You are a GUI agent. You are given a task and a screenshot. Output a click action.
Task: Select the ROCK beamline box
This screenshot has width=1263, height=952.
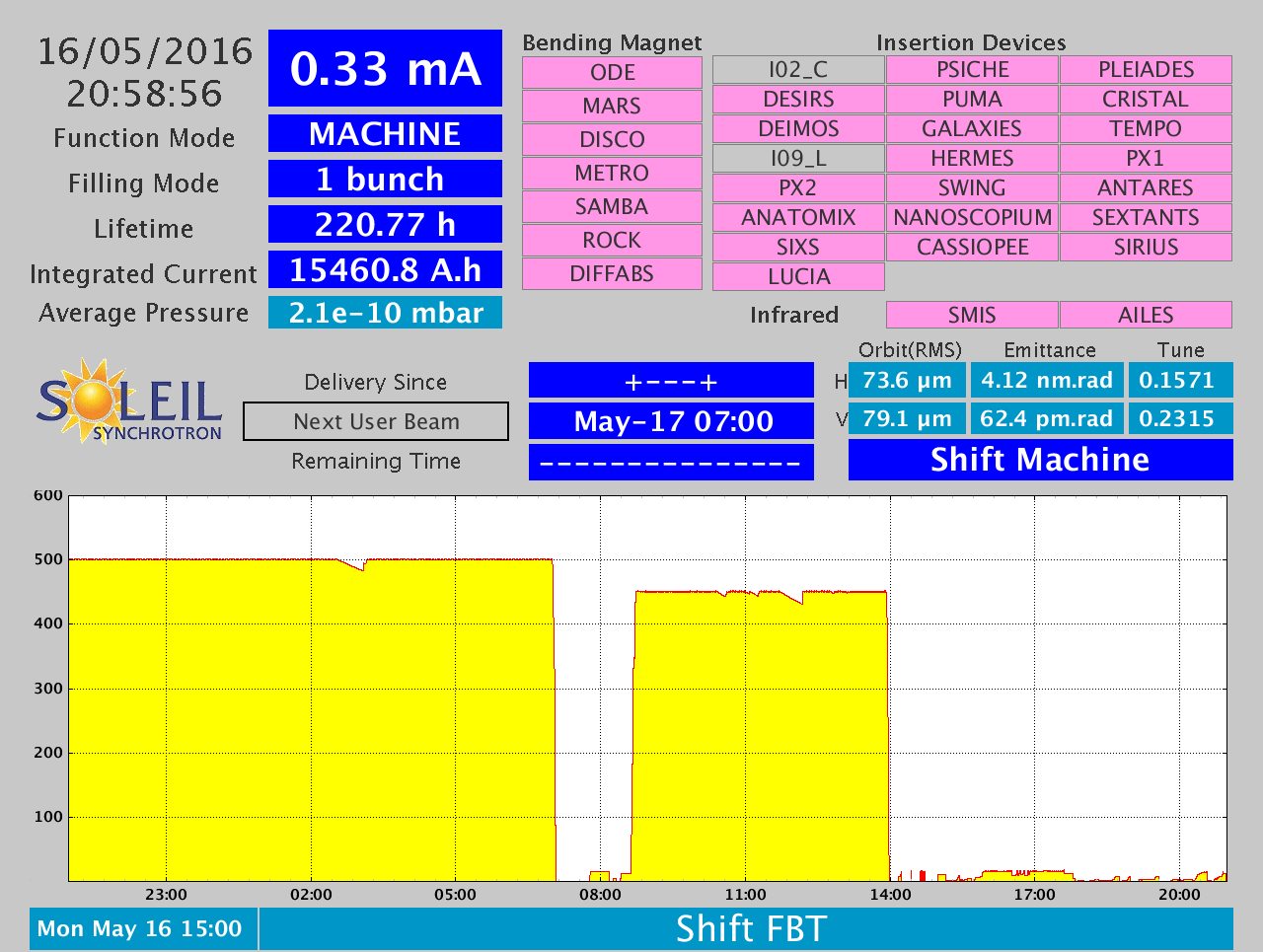[612, 240]
